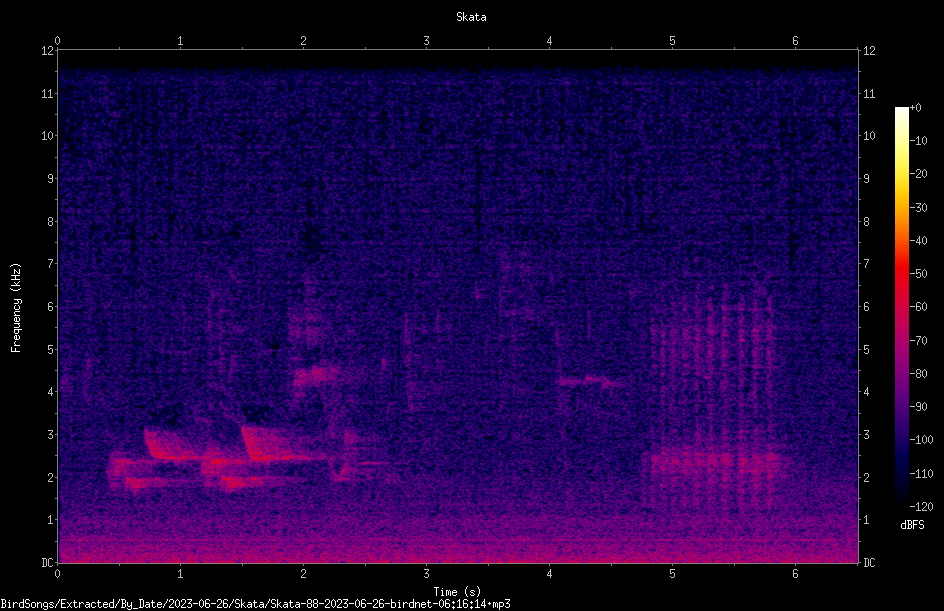Click the "-100" color scale value

coord(921,440)
